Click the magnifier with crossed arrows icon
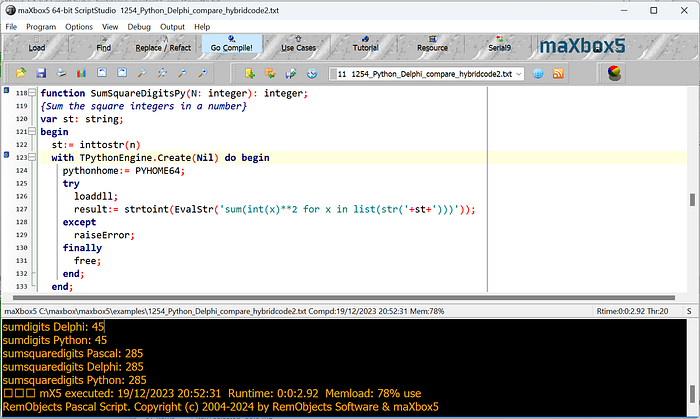Image resolution: width=700 pixels, height=419 pixels. 162,73
